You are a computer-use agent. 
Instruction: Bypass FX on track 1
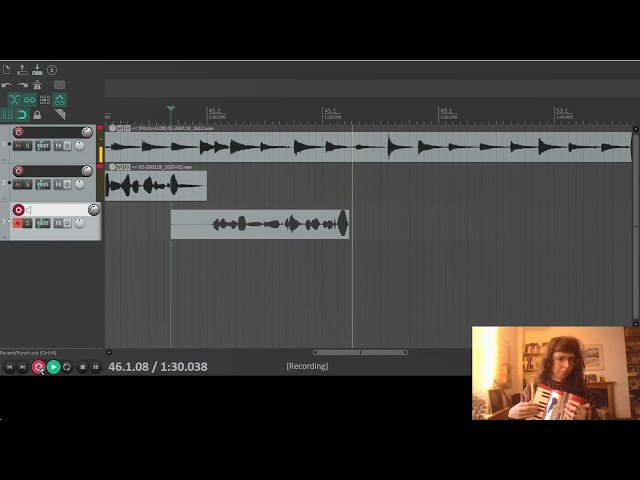67,146
